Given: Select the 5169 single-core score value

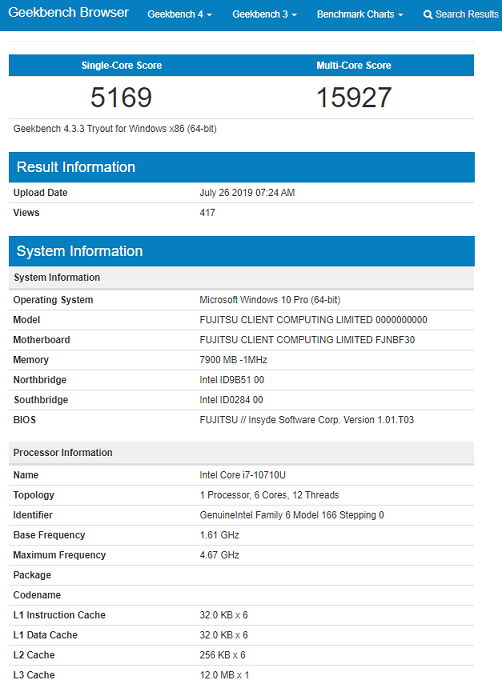Looking at the screenshot, I should pos(121,97).
